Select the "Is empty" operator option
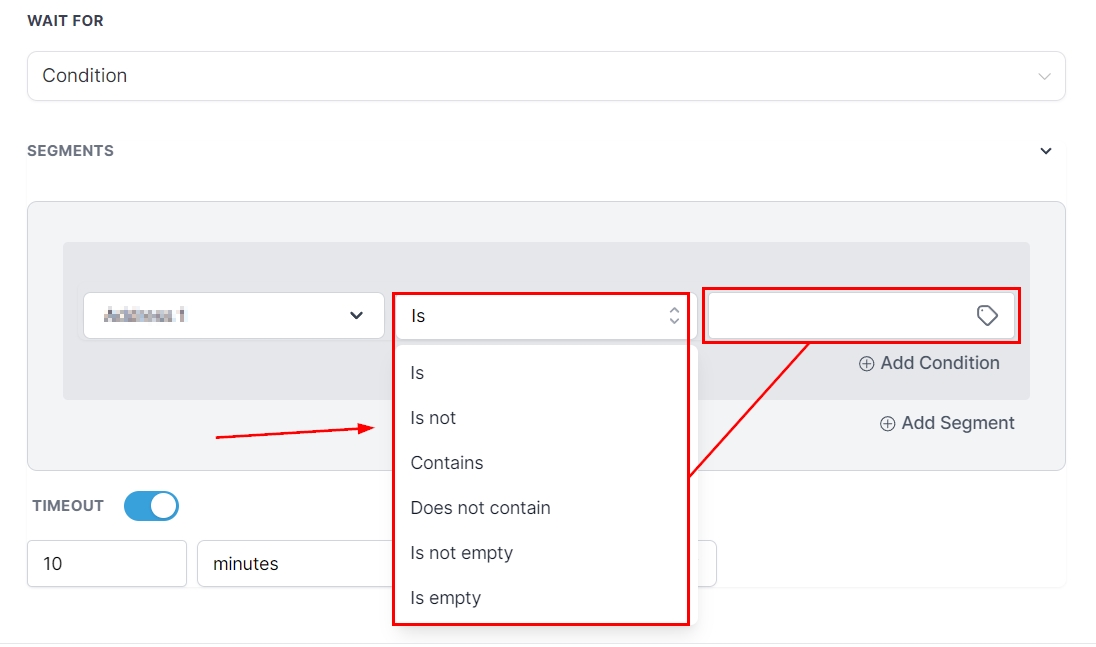The height and width of the screenshot is (647, 1096). 445,598
